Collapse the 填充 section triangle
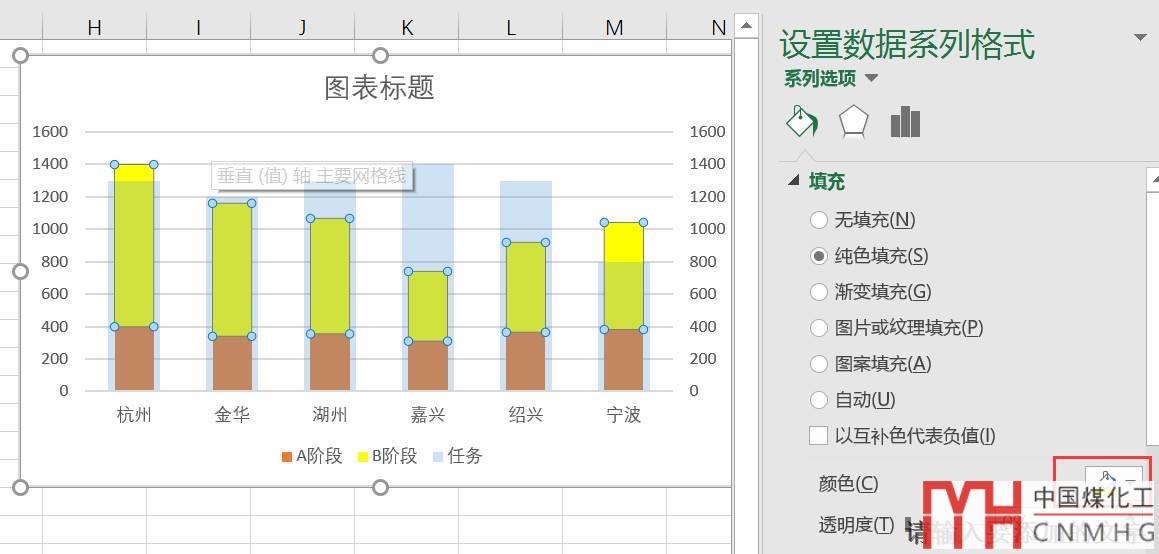 794,181
